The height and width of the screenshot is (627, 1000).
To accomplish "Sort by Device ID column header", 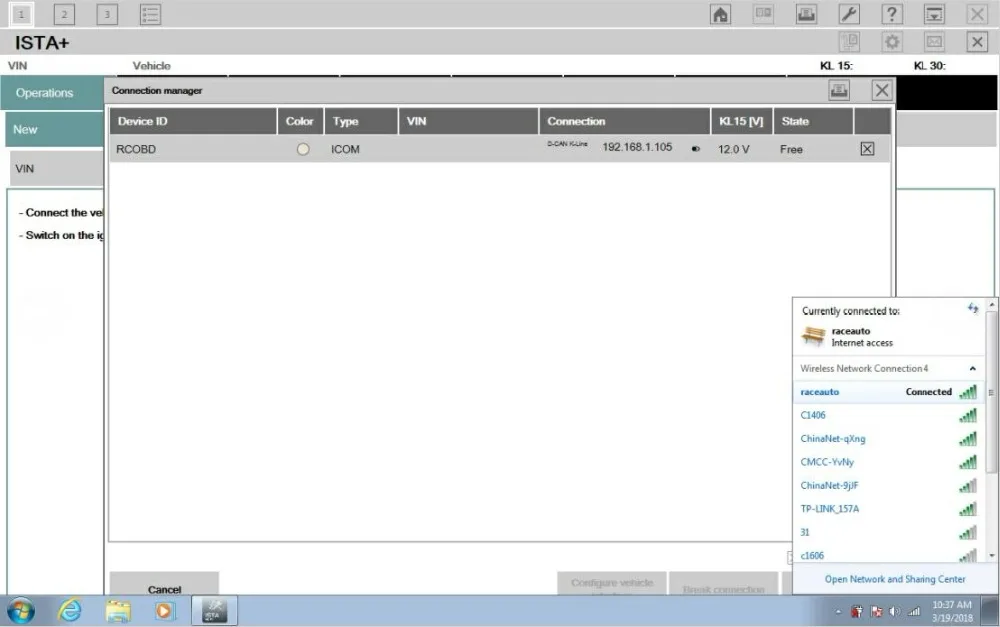I will (193, 121).
